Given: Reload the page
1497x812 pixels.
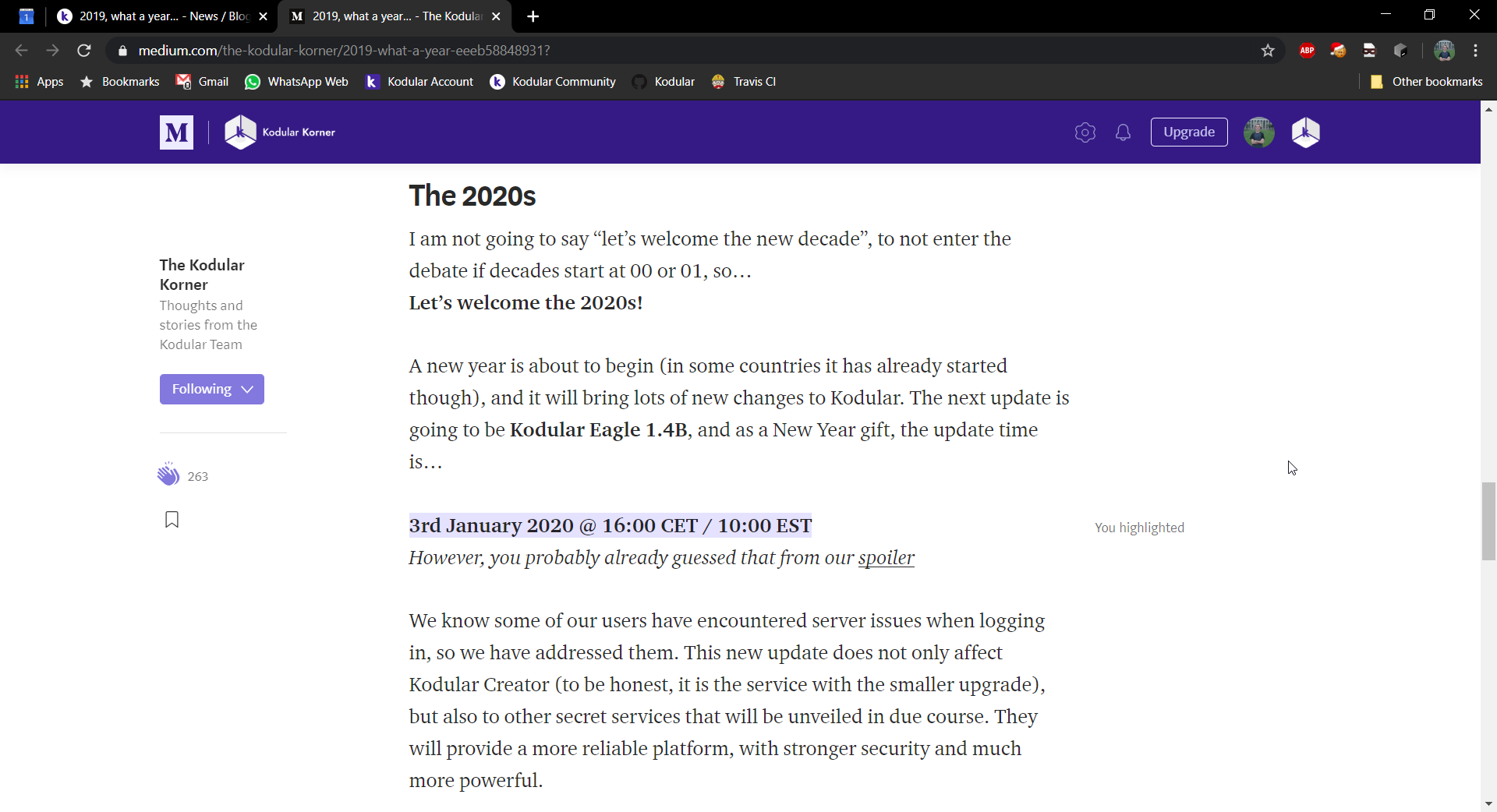Looking at the screenshot, I should pos(84,51).
